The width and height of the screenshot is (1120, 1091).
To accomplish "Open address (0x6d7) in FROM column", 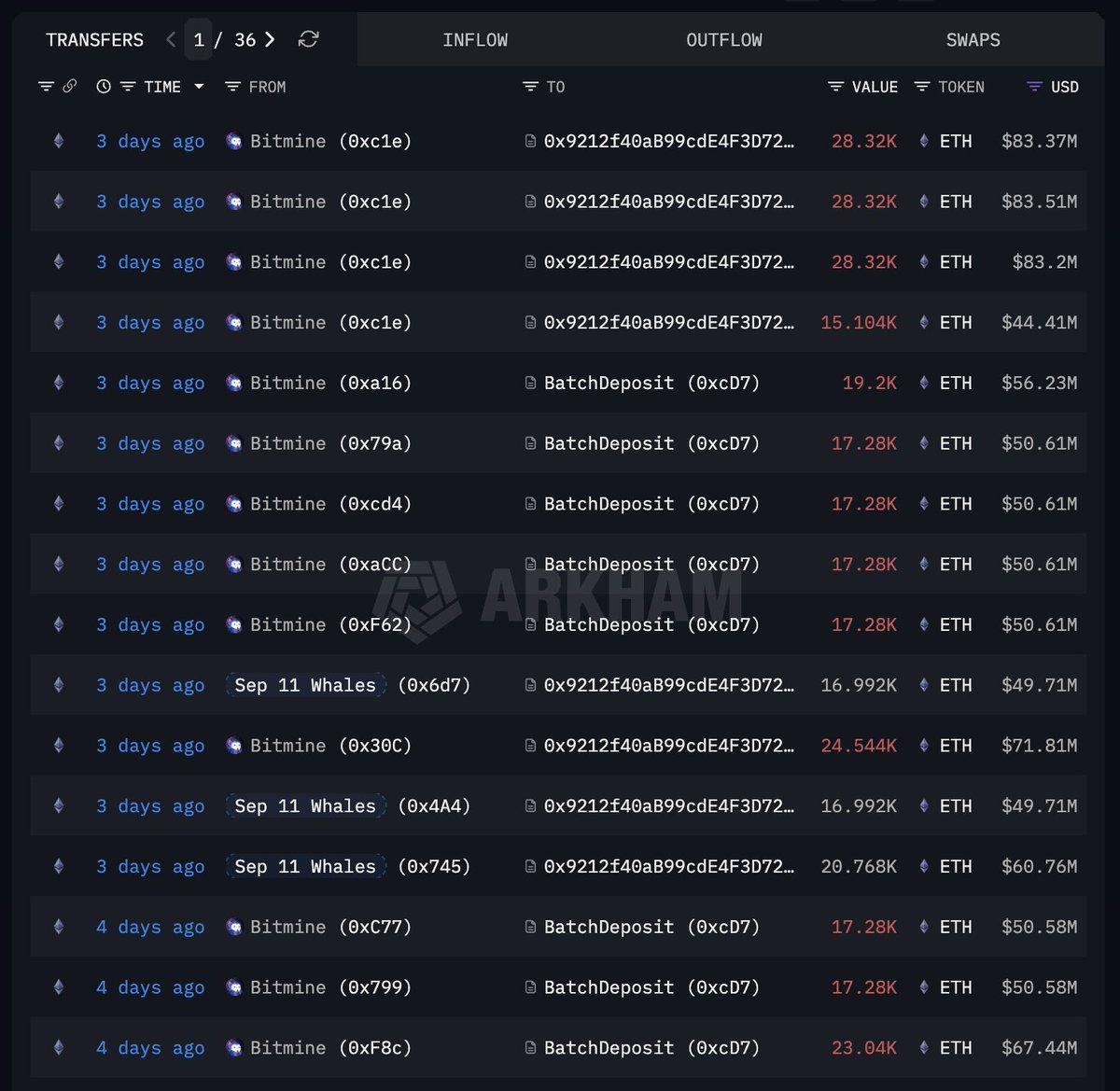I will click(434, 685).
